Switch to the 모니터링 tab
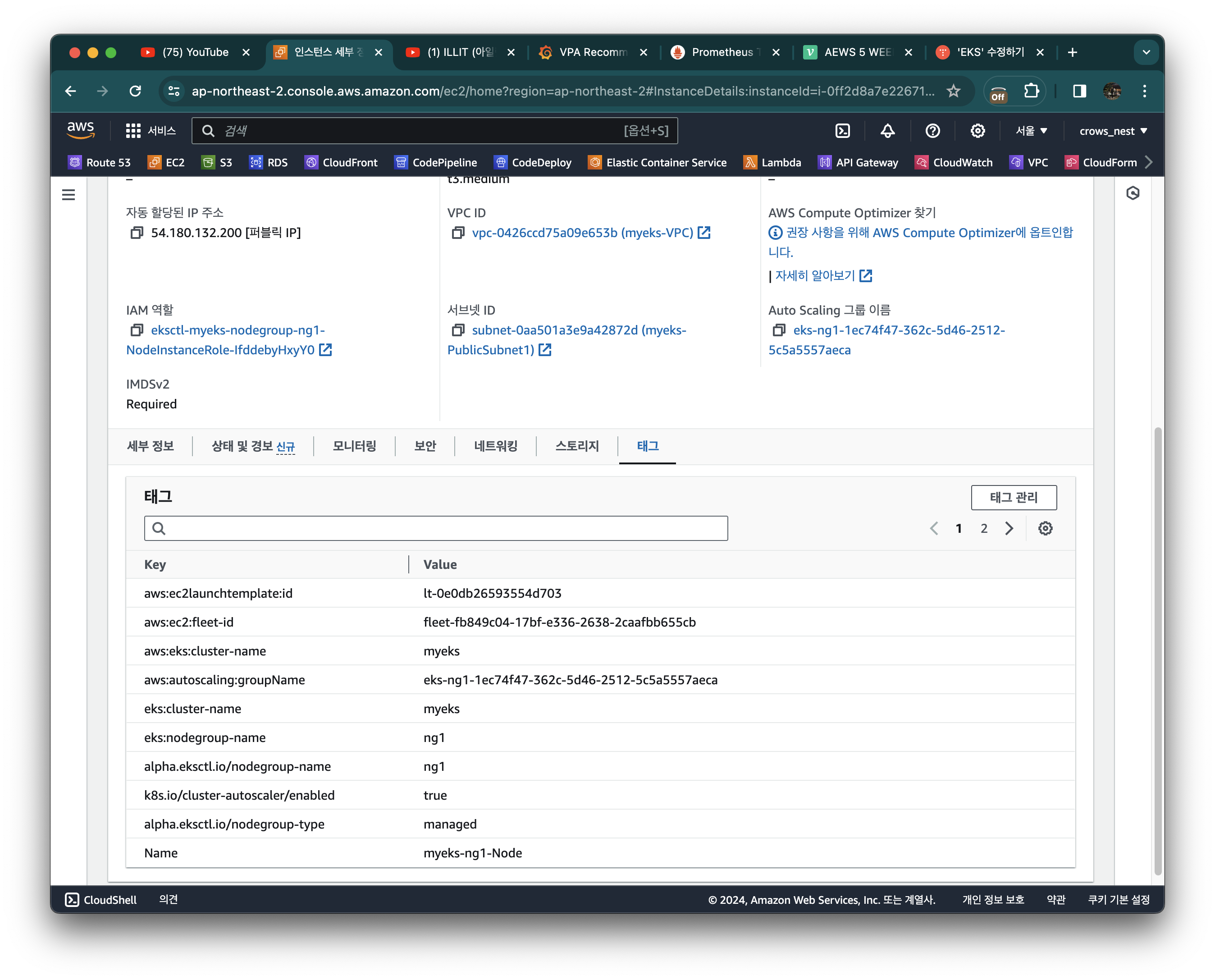The height and width of the screenshot is (980, 1215). (x=354, y=446)
